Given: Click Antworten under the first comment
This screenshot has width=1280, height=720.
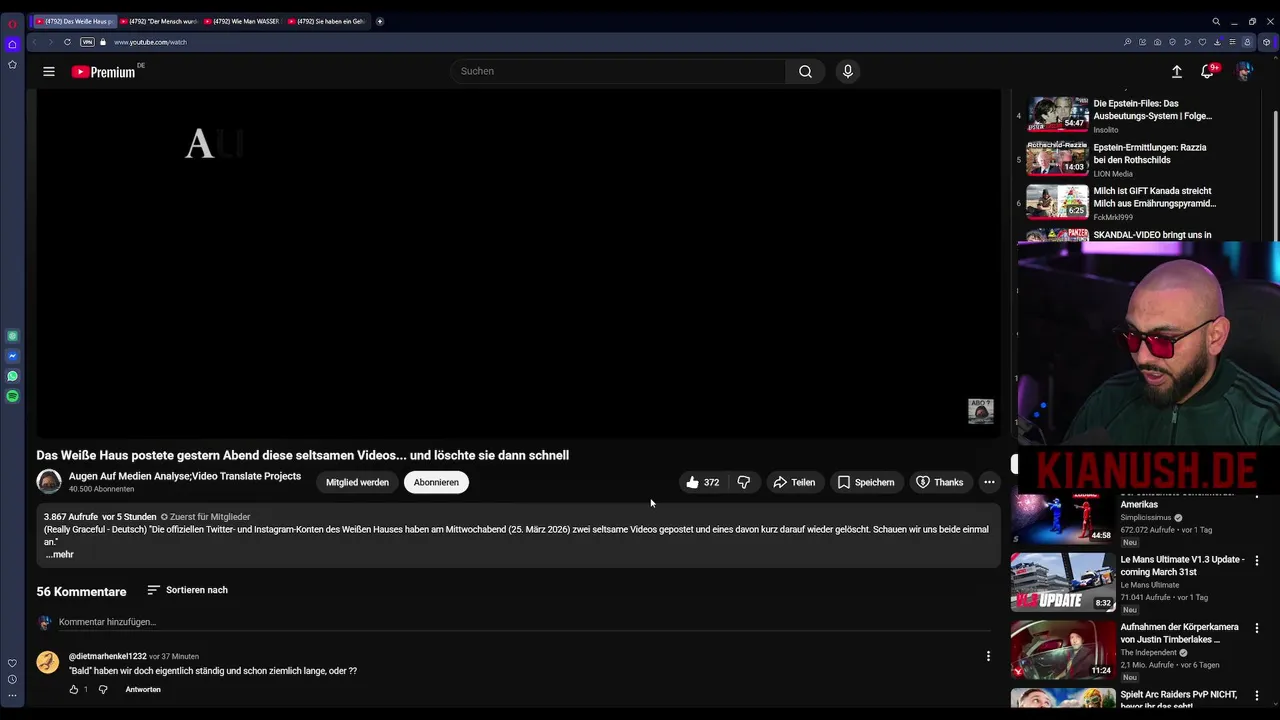Looking at the screenshot, I should click(x=143, y=689).
